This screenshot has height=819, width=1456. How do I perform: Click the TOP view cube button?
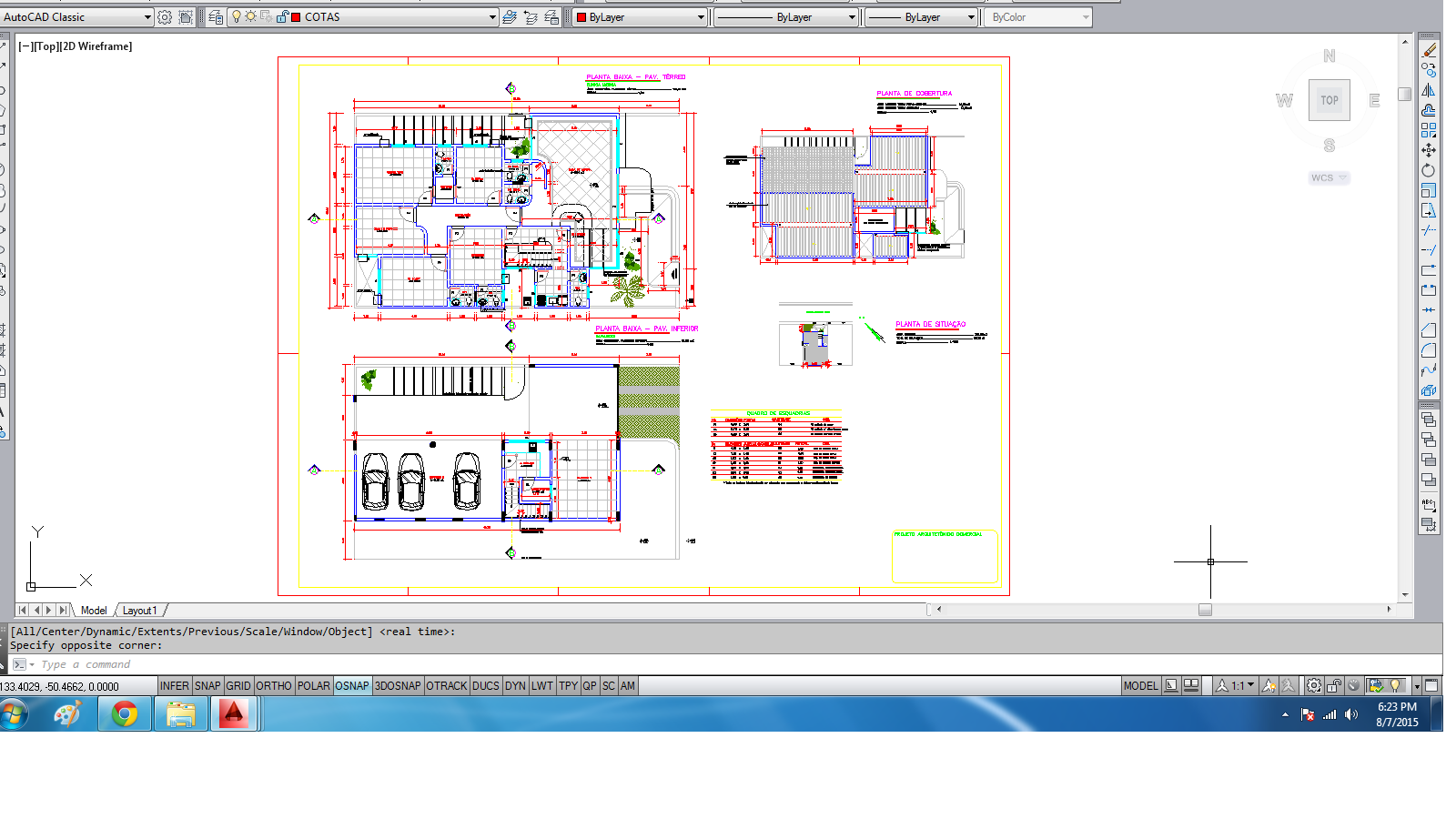[1329, 100]
